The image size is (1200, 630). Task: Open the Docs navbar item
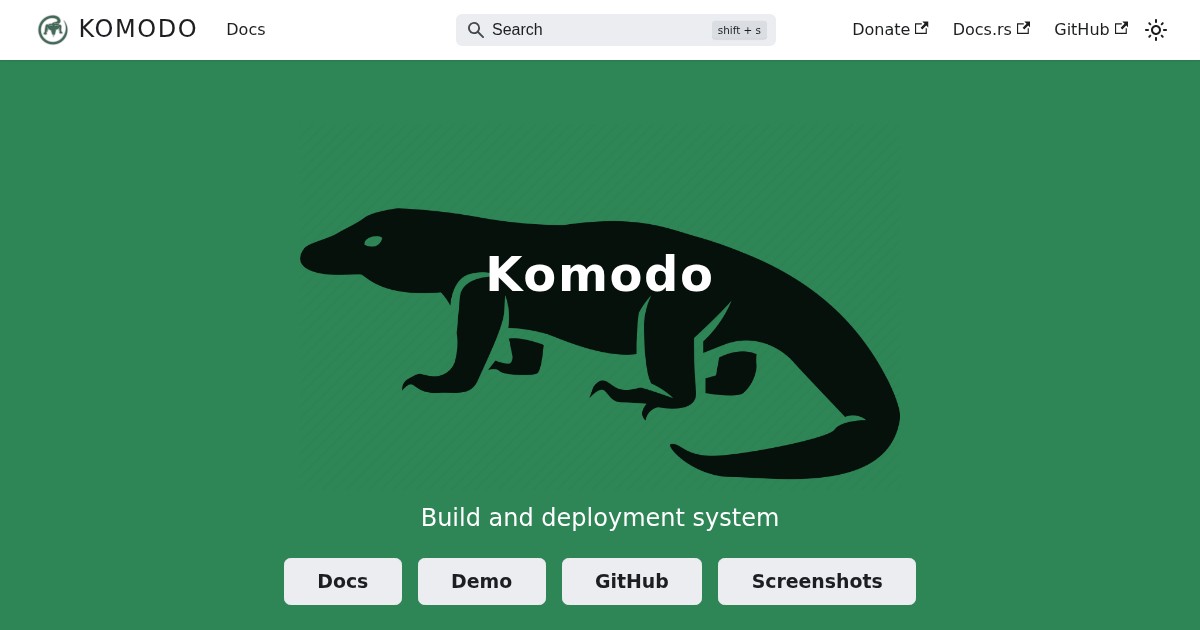(246, 30)
